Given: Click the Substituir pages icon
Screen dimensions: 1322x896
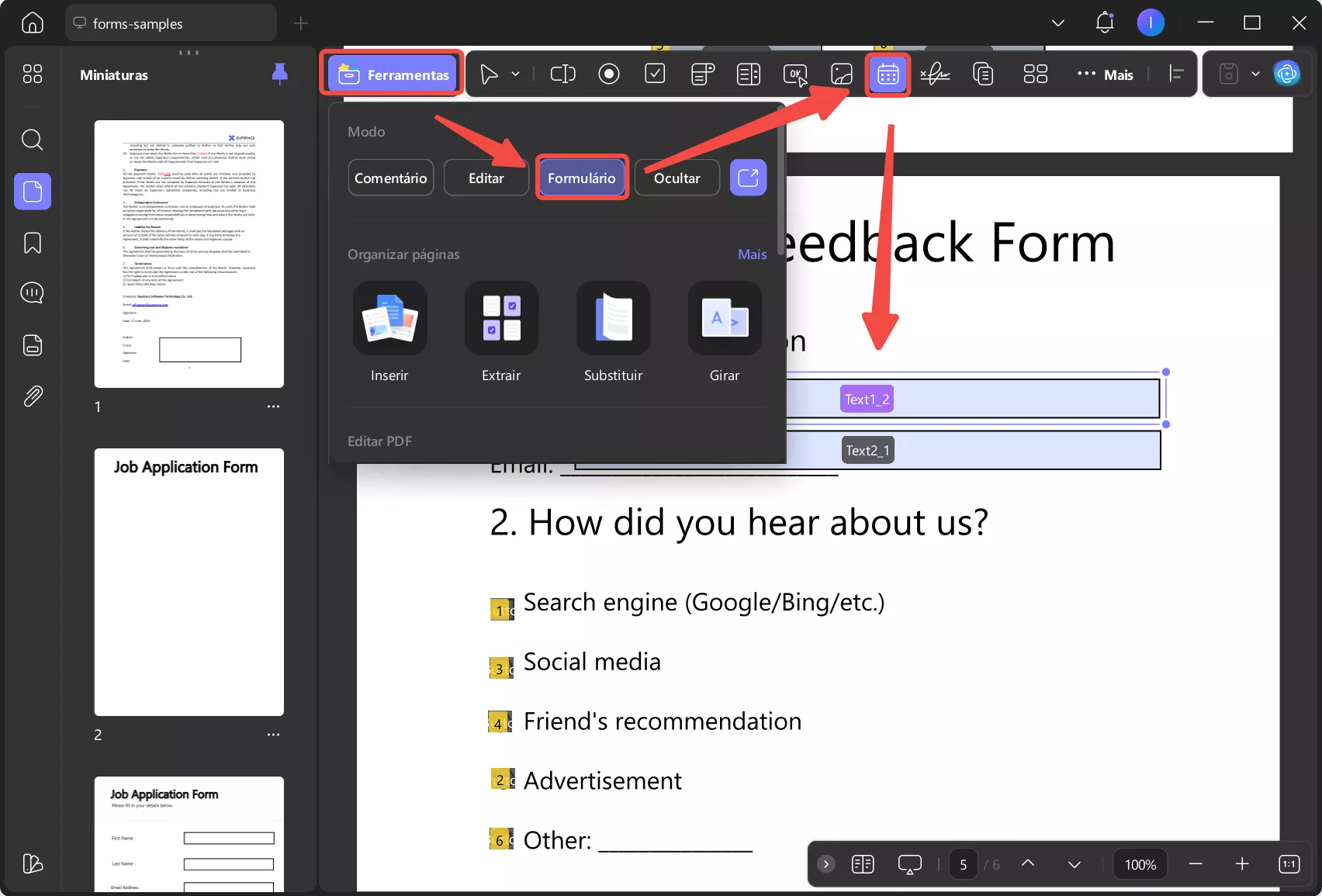Looking at the screenshot, I should click(x=613, y=318).
